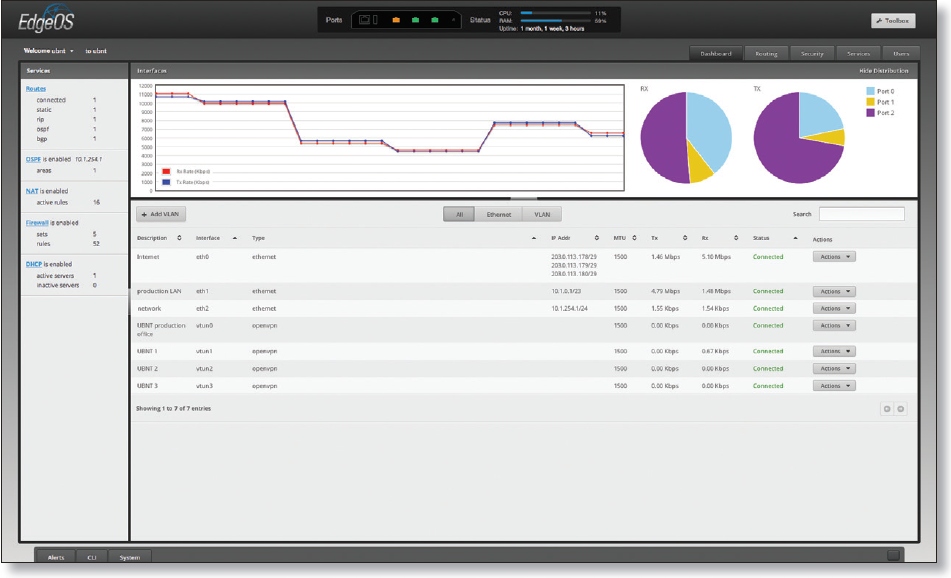Click the Status label in header
Viewport: 951px width, 578px height.
[x=761, y=238]
